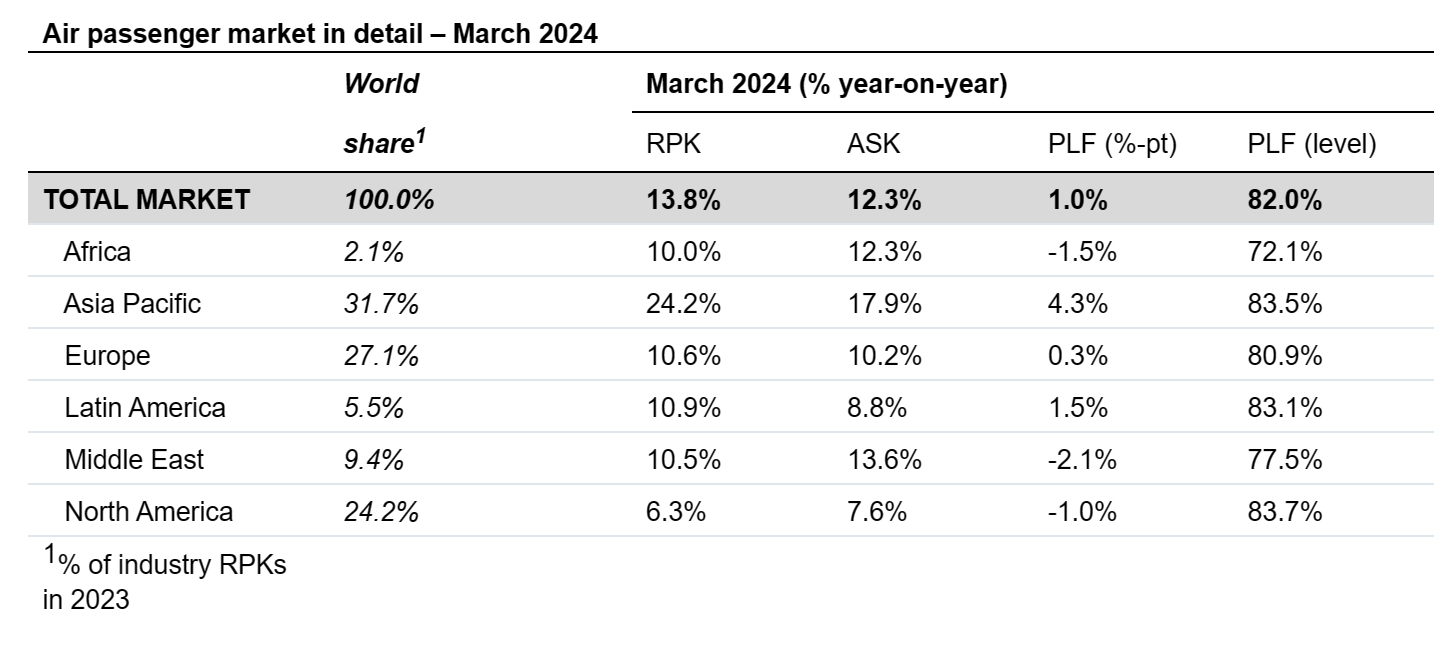
Task: Select total market PLF level 82.0%
Action: [x=1285, y=200]
